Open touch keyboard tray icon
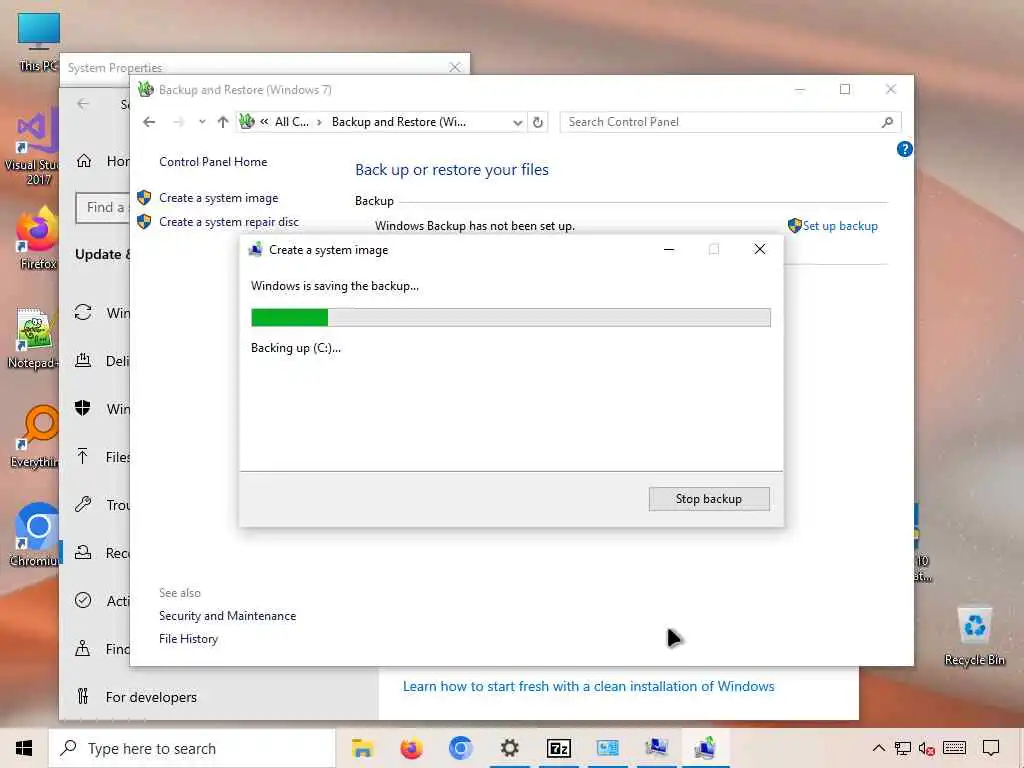This screenshot has width=1024, height=768. (954, 748)
